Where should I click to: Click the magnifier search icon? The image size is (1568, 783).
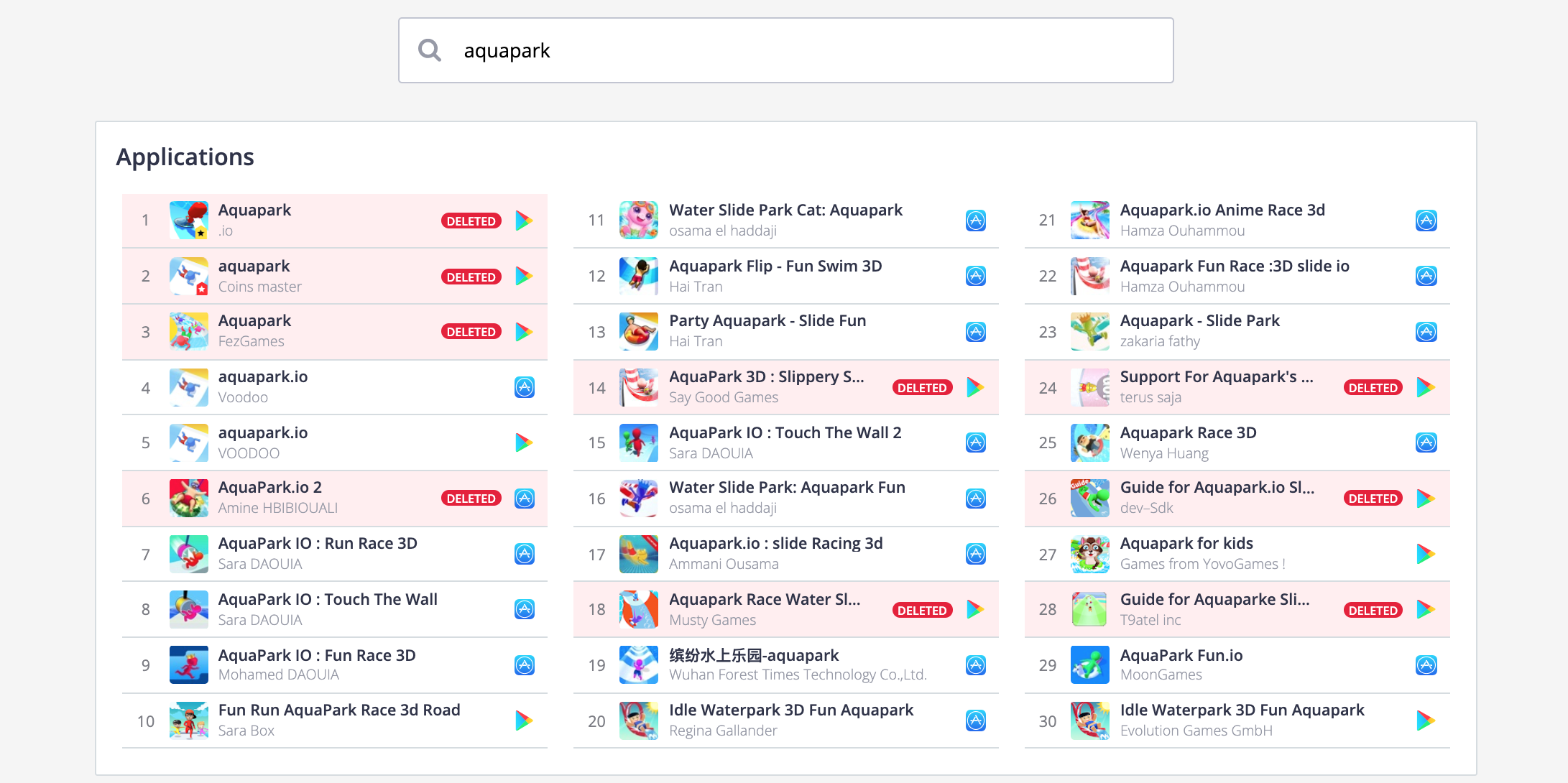coord(430,50)
